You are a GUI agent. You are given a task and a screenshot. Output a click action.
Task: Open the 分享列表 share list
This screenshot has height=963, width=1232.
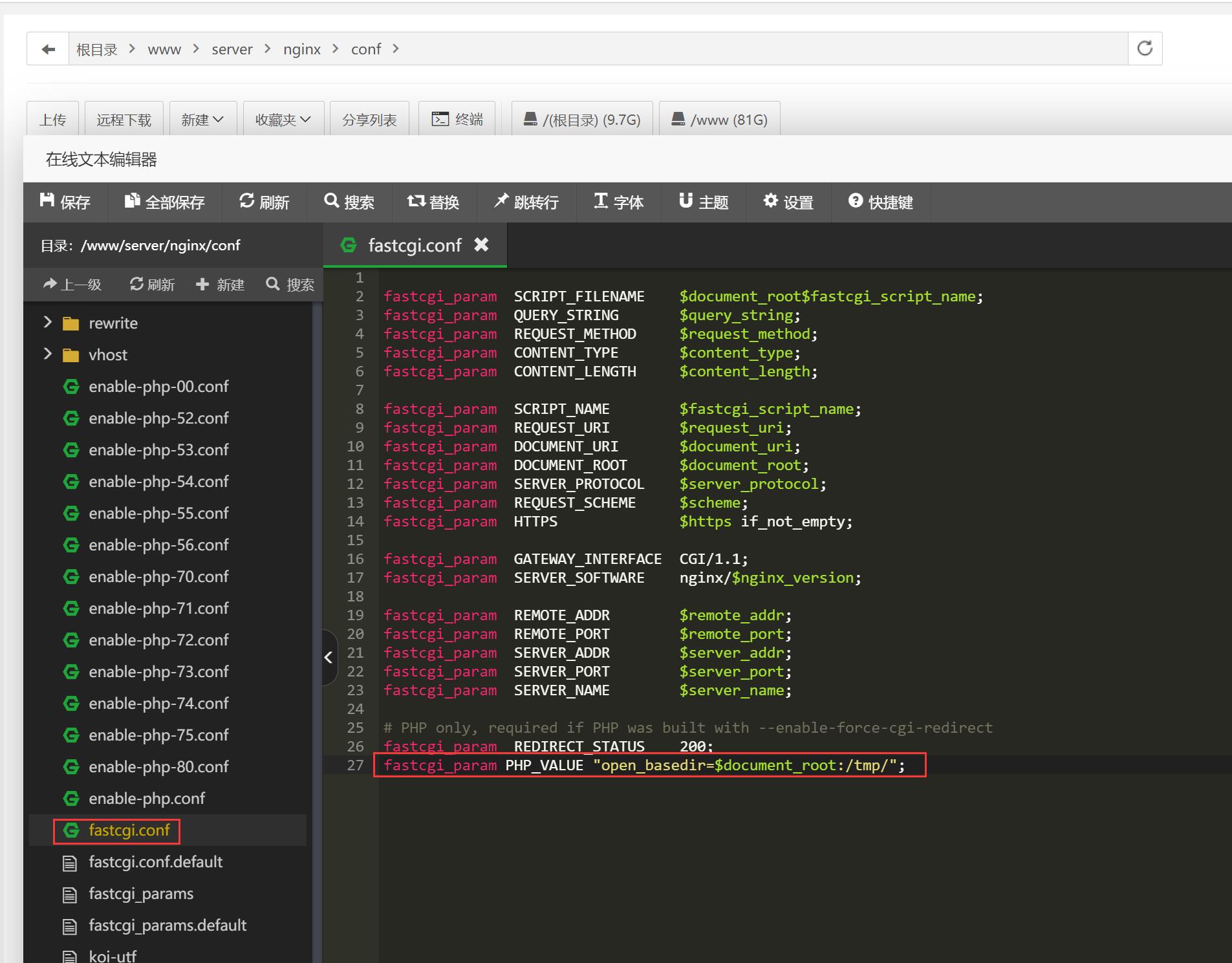coord(369,119)
